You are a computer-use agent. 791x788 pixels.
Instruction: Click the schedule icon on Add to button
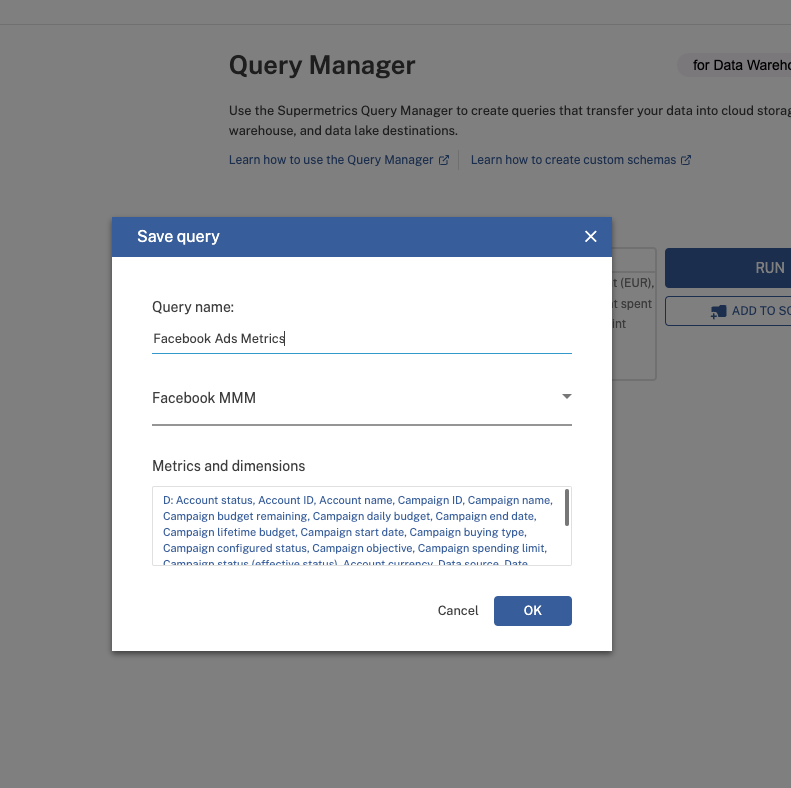717,312
